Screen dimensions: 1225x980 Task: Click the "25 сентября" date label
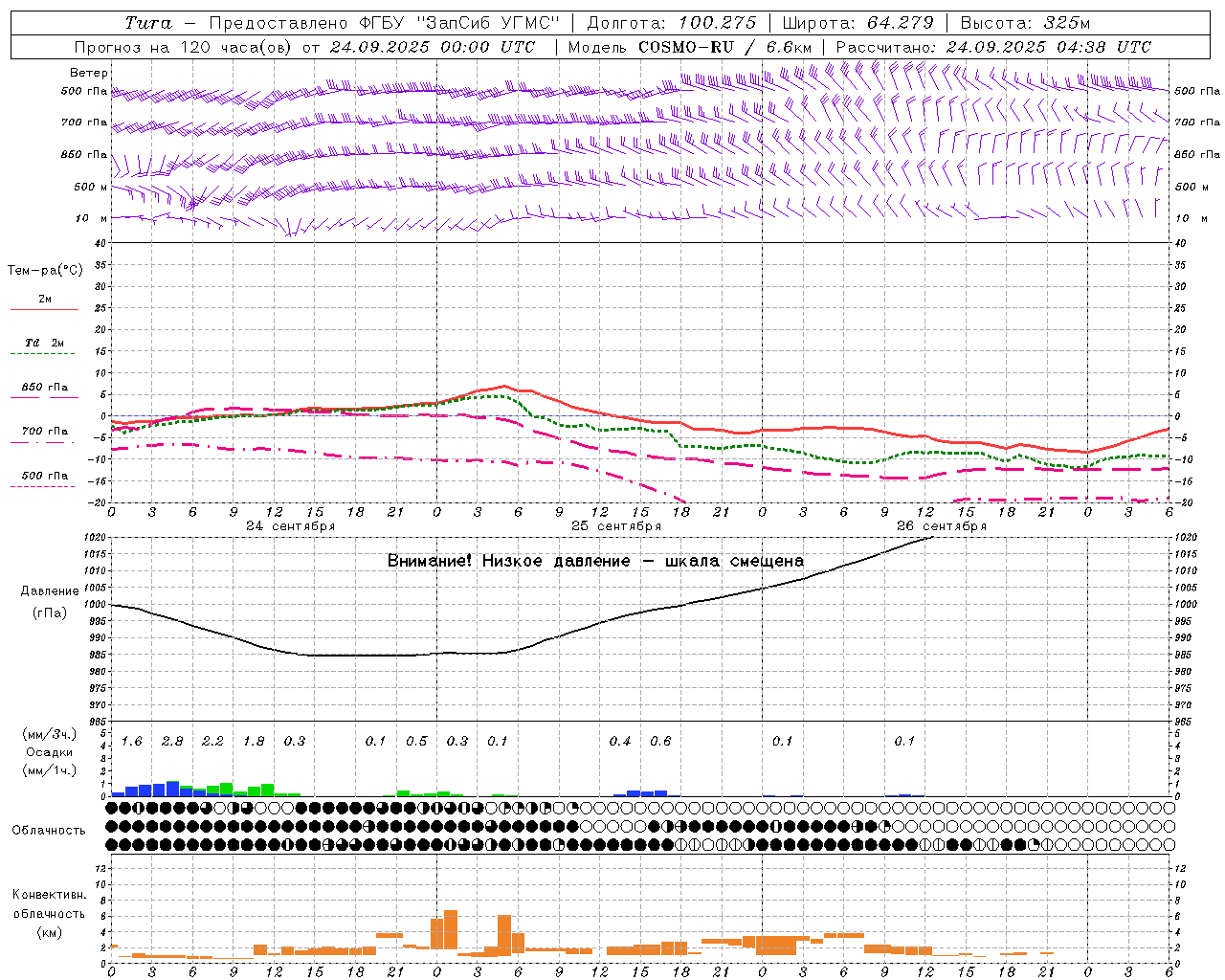point(616,526)
